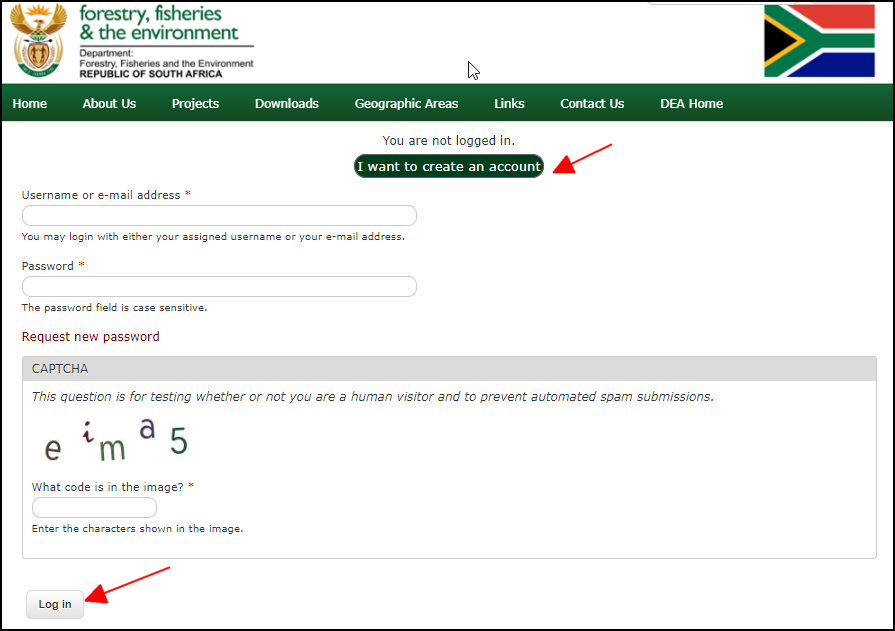Focus the Username or e-mail address field

[x=219, y=216]
